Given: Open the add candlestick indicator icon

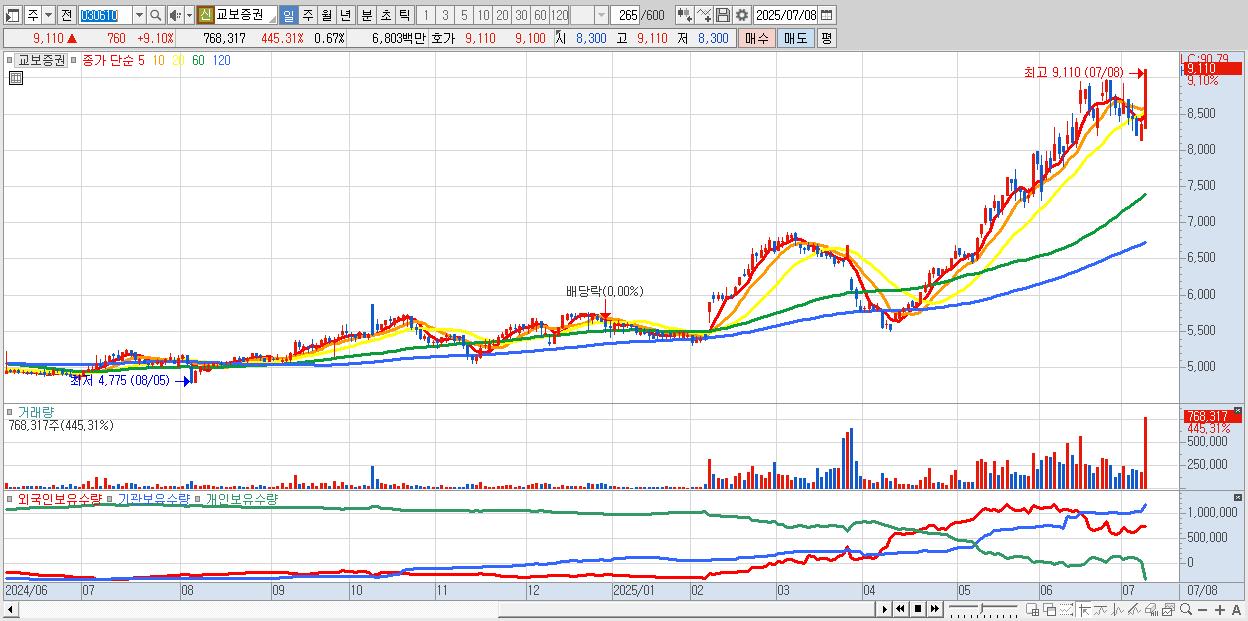Looking at the screenshot, I should click(685, 15).
